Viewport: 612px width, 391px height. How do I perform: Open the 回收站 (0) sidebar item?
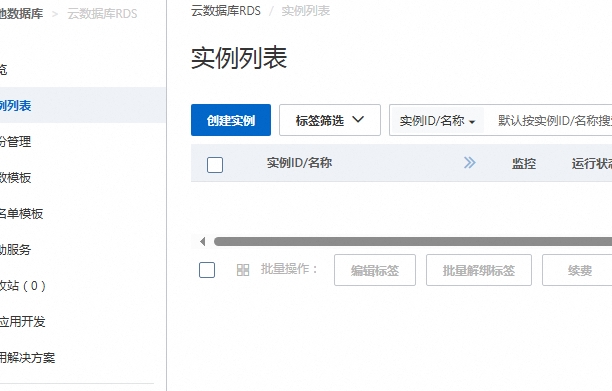pyautogui.click(x=83, y=286)
